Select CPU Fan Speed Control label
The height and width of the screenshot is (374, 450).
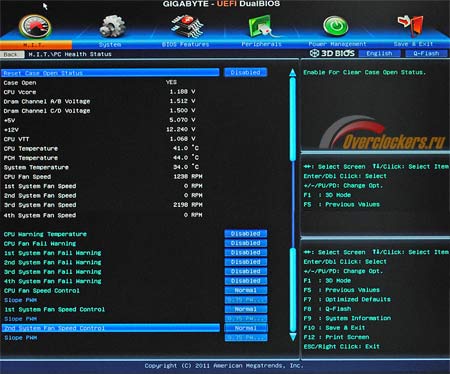(x=42, y=291)
